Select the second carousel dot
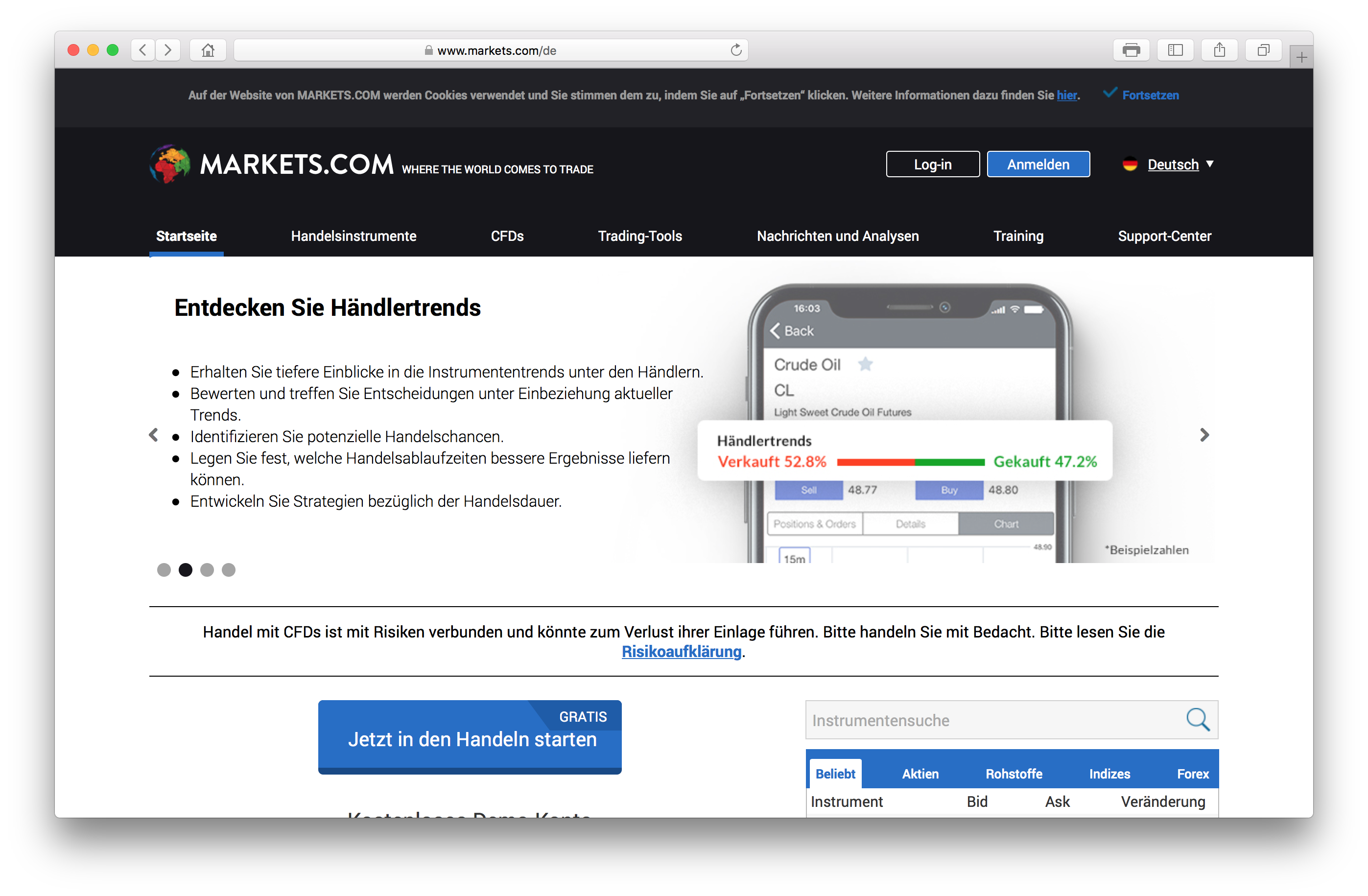This screenshot has width=1368, height=896. tap(185, 569)
